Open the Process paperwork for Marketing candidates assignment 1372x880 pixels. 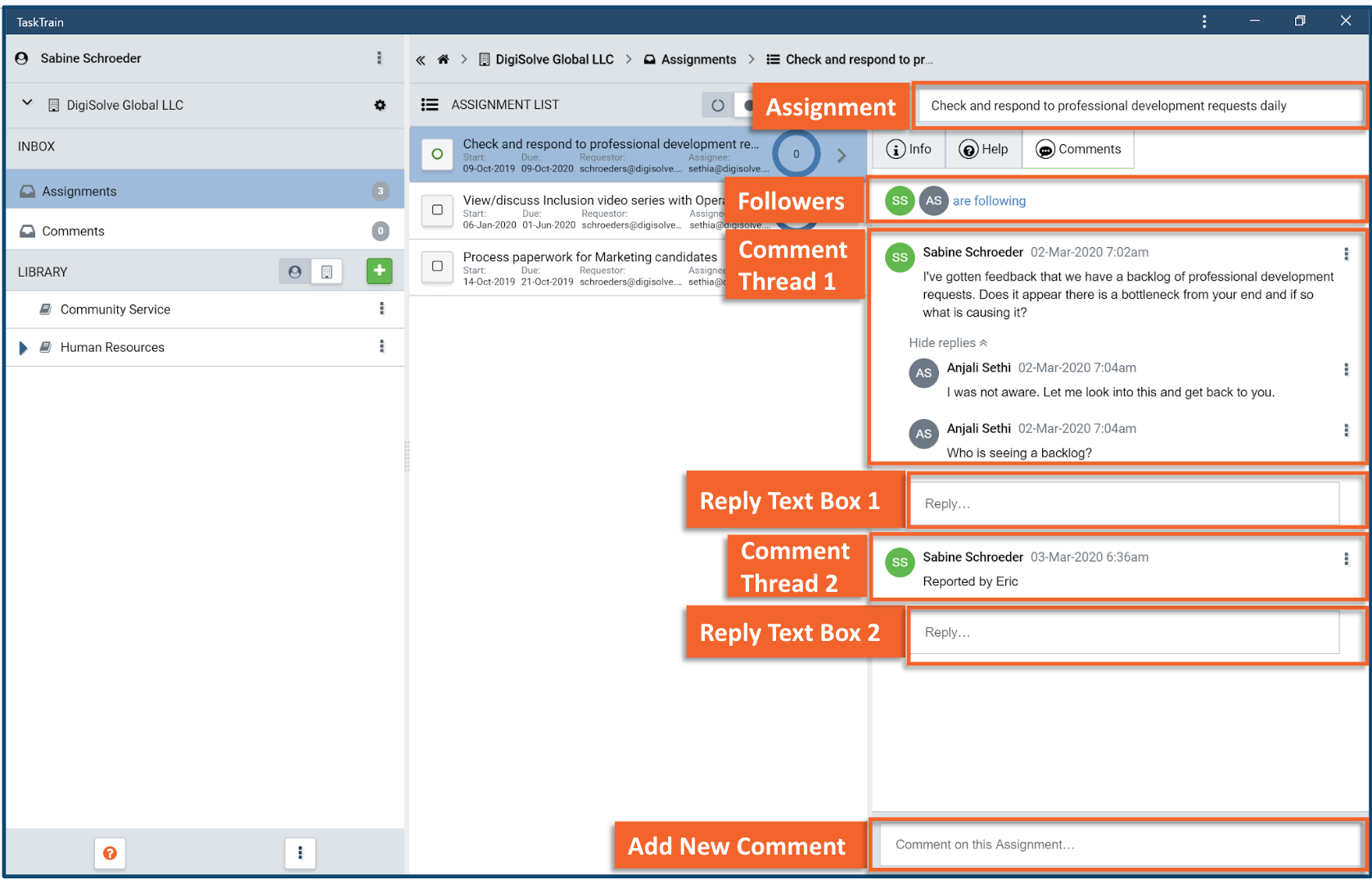click(590, 257)
